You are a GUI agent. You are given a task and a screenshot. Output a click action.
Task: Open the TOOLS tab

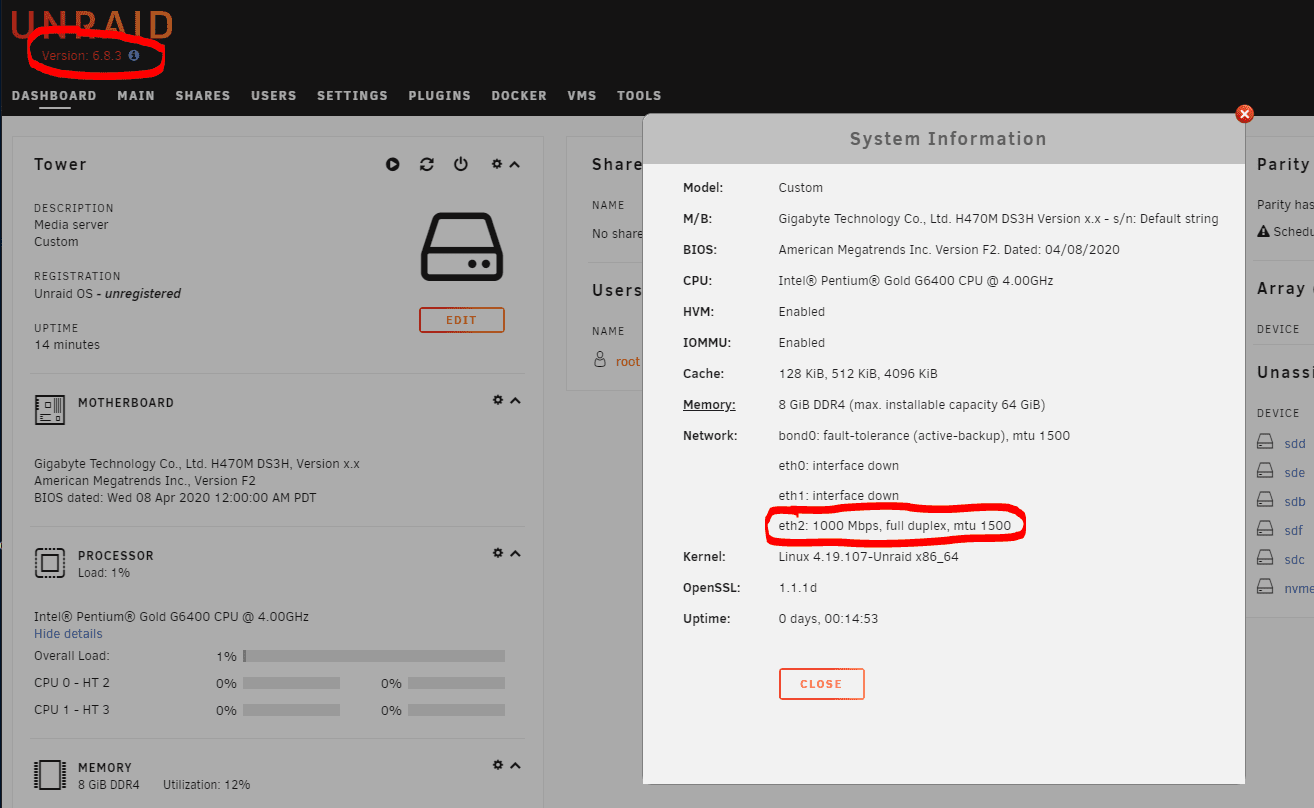(x=639, y=96)
